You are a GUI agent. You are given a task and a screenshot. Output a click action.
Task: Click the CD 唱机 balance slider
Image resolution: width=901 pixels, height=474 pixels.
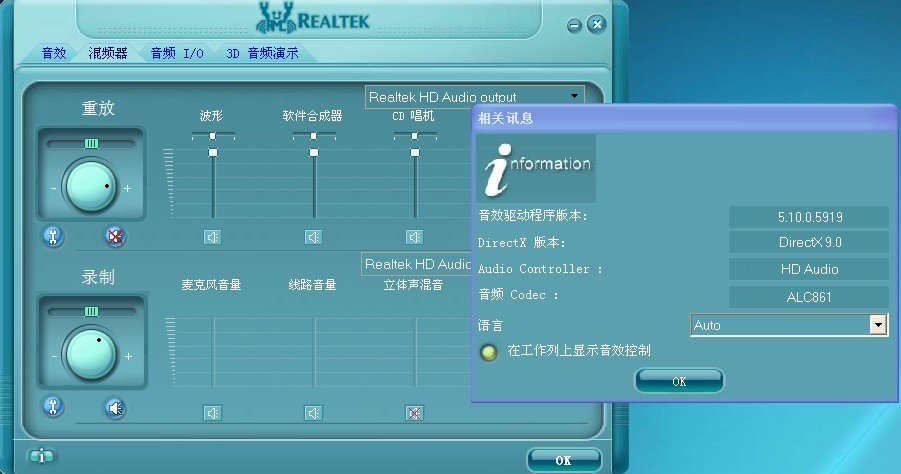(x=415, y=136)
